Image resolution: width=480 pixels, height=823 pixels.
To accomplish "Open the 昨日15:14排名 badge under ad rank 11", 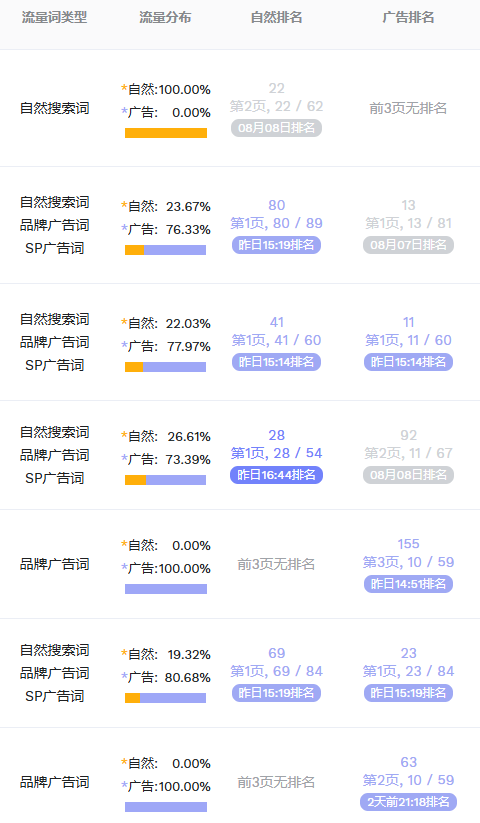I will point(408,362).
